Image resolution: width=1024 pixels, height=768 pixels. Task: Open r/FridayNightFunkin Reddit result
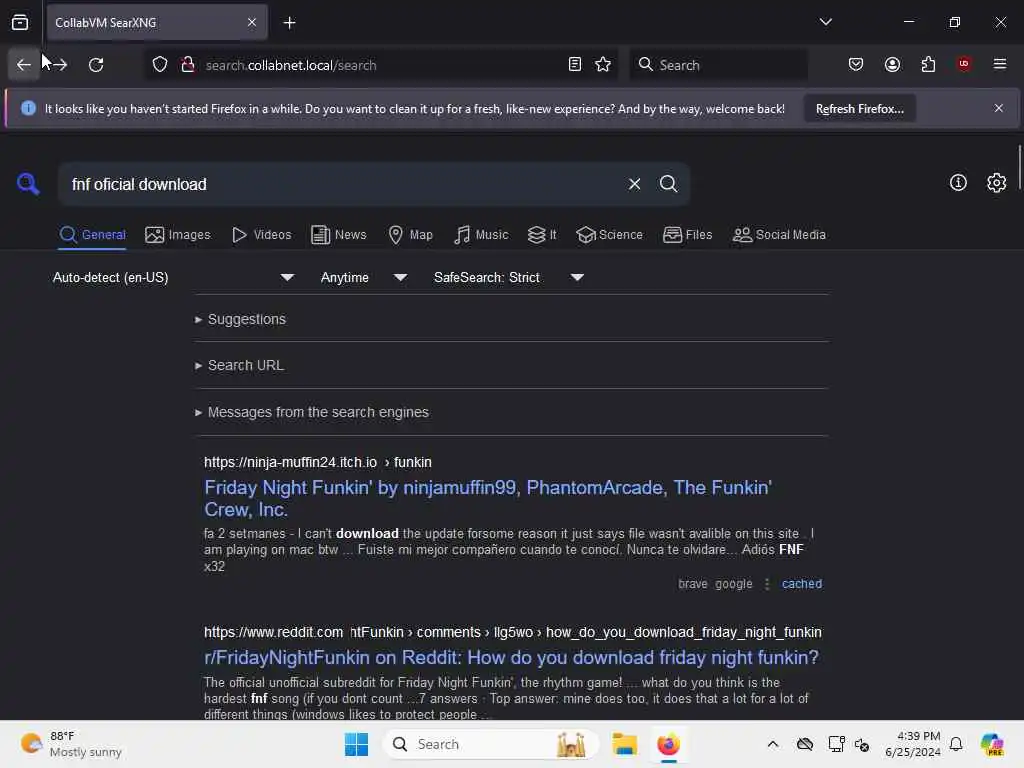(511, 658)
